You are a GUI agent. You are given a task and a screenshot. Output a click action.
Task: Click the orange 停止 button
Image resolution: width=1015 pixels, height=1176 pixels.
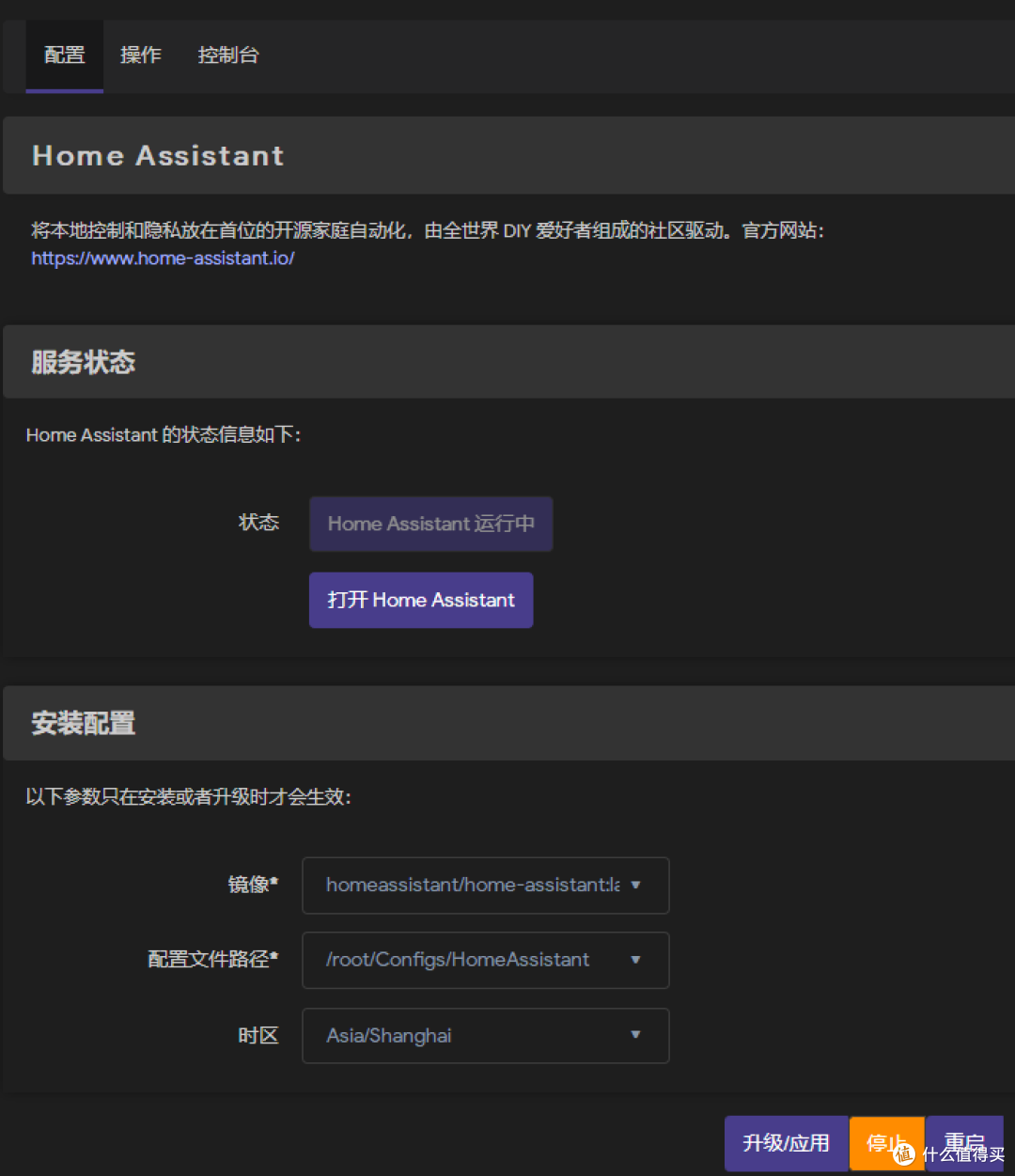[x=887, y=1143]
